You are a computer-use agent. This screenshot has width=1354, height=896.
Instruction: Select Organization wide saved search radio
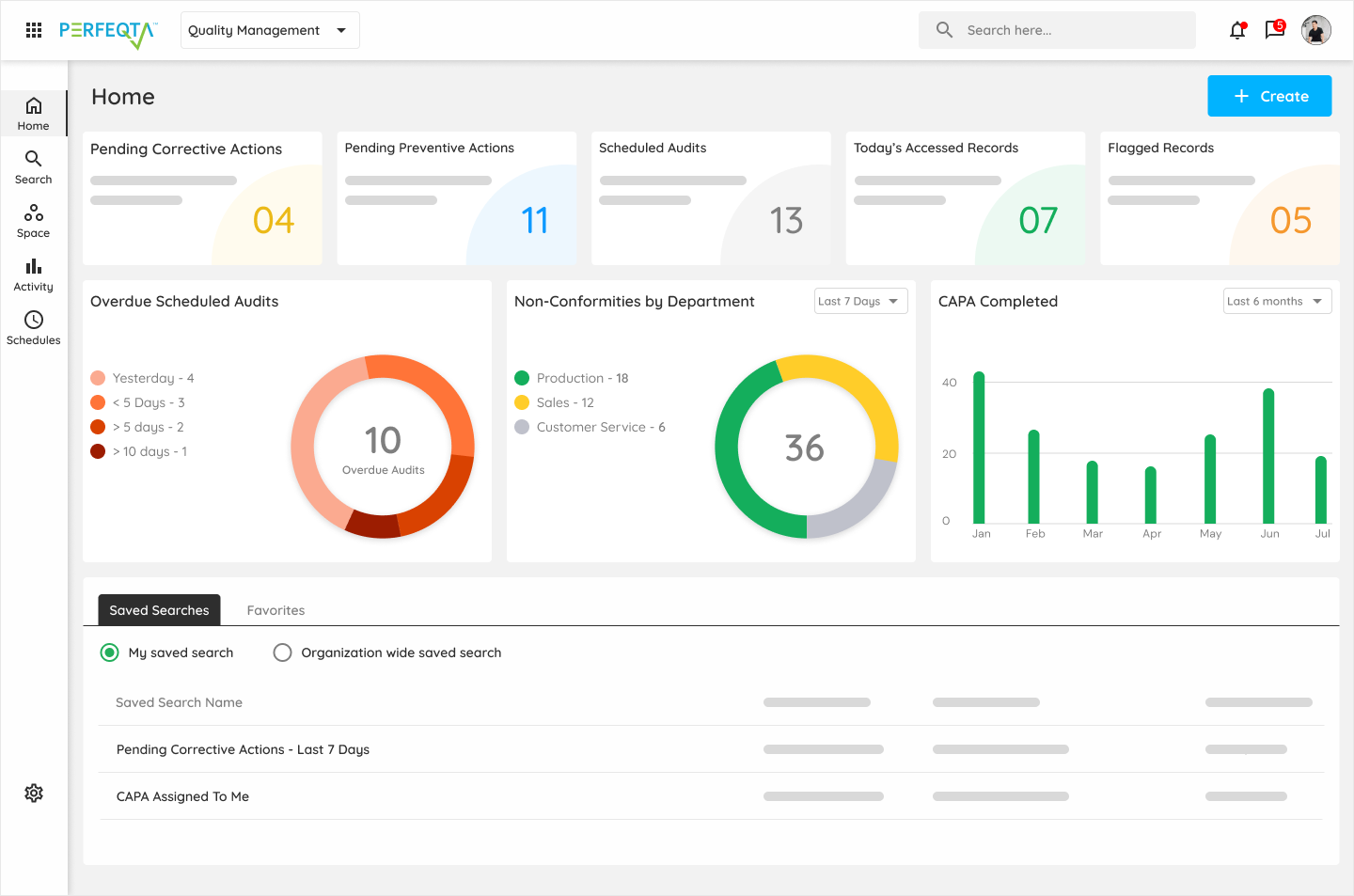click(282, 652)
